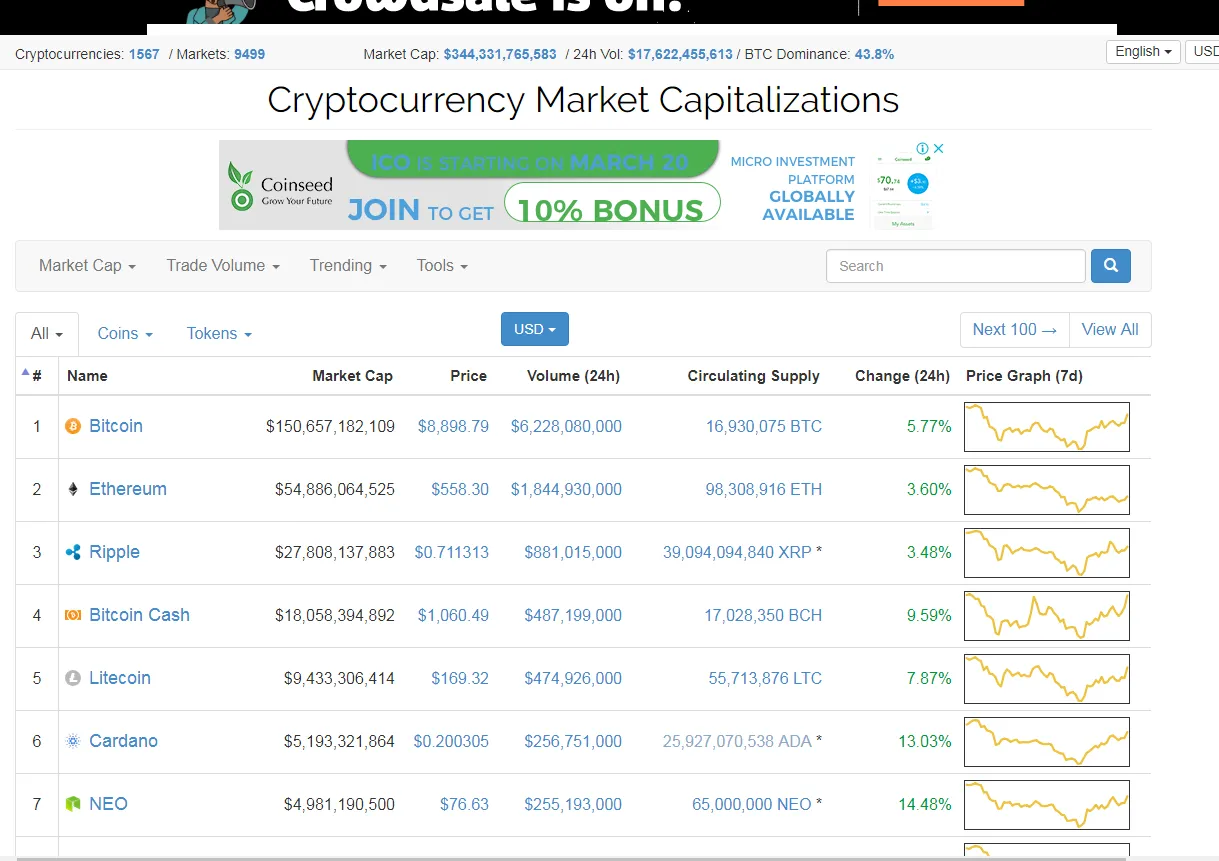Click NEO market cap $4,981,190,500

pyautogui.click(x=339, y=804)
